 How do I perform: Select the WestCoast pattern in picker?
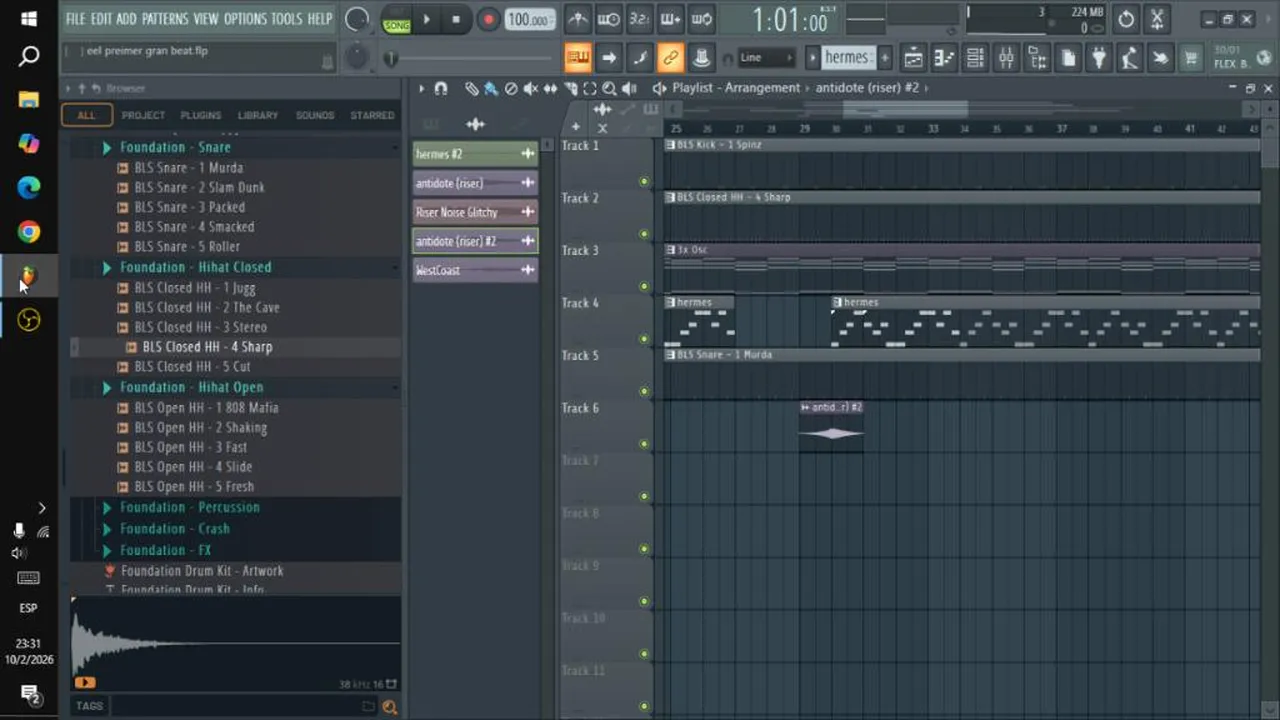[475, 270]
